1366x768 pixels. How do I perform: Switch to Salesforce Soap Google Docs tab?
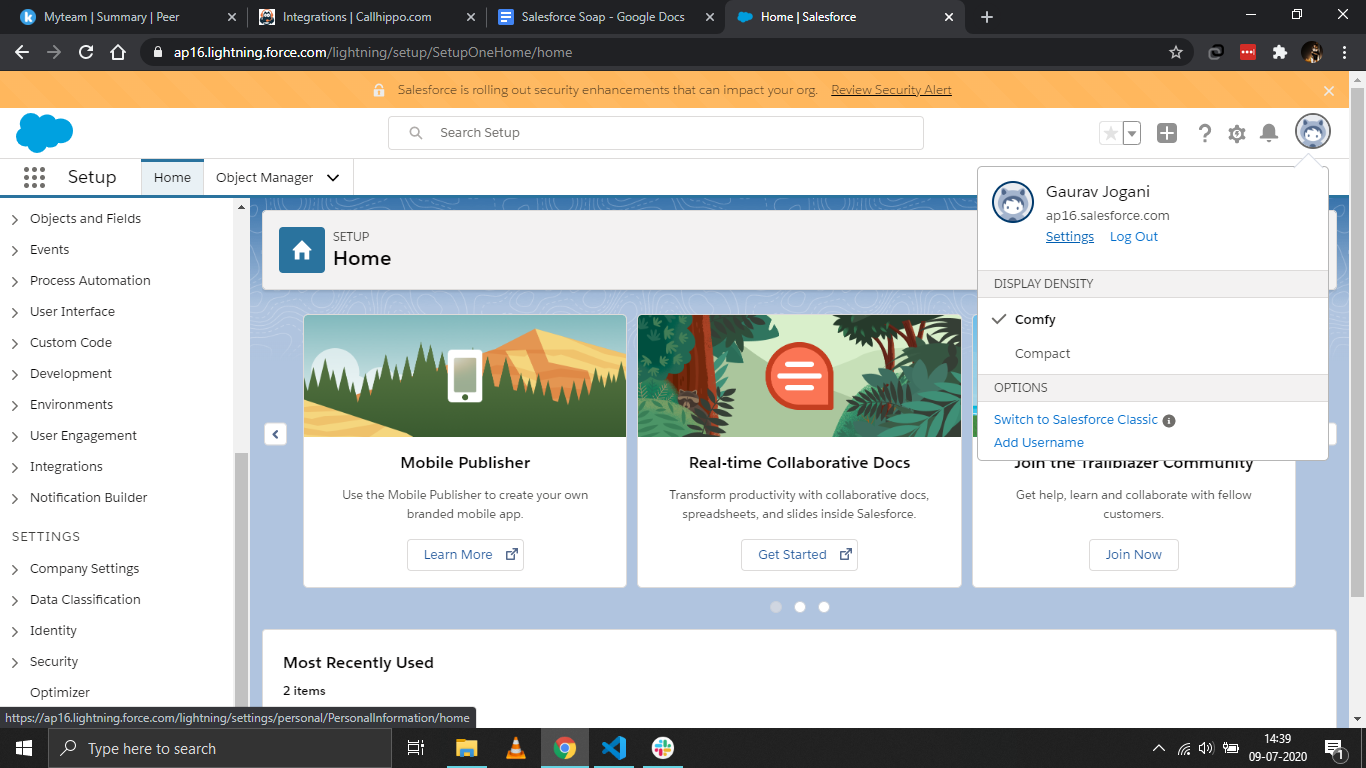coord(605,17)
